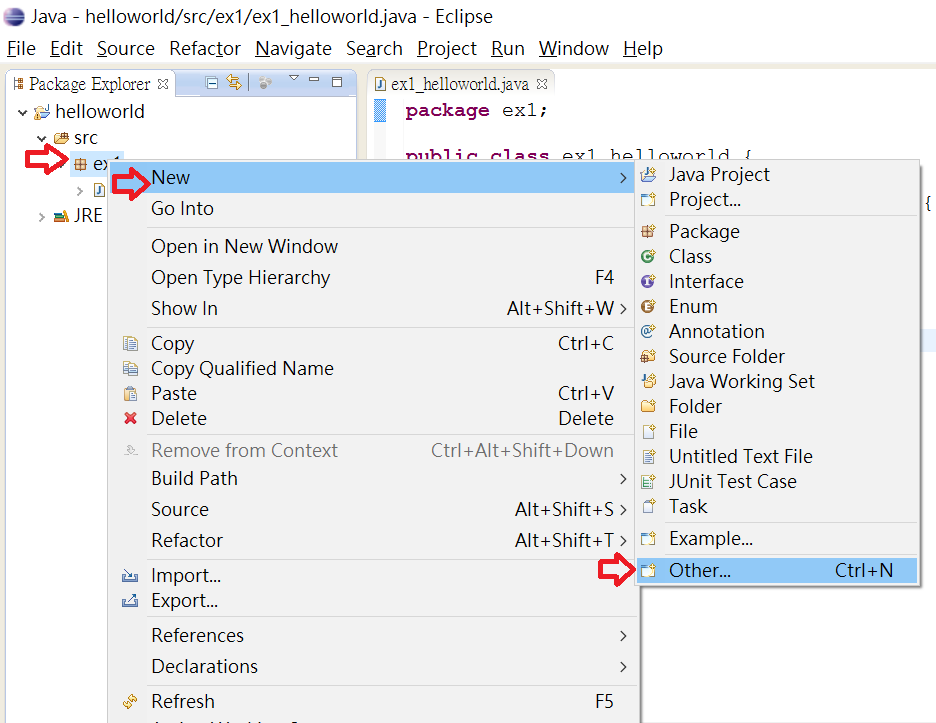
Task: Click the Annotation @ icon
Action: [648, 331]
